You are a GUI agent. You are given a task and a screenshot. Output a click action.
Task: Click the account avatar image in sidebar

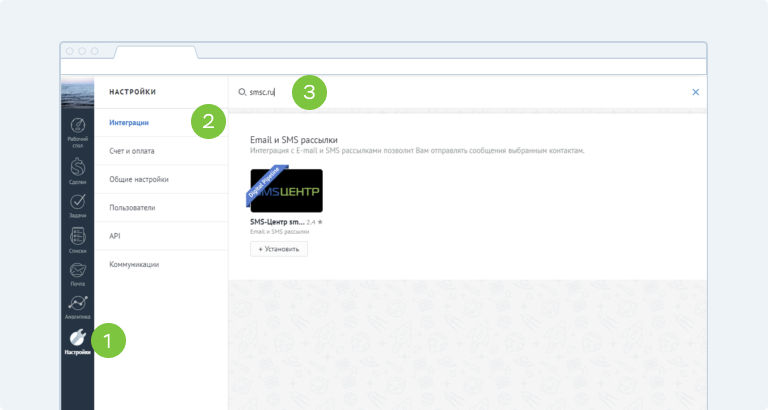point(77,92)
